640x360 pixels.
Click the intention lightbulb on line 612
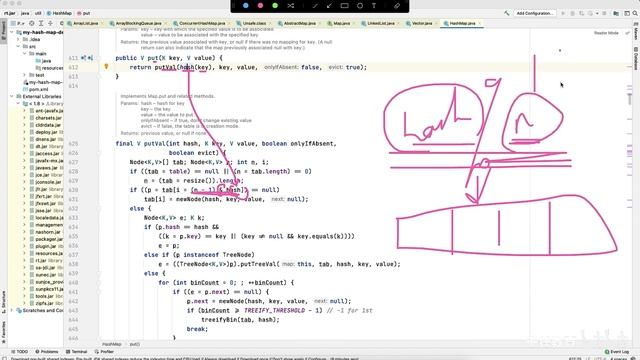[106, 67]
